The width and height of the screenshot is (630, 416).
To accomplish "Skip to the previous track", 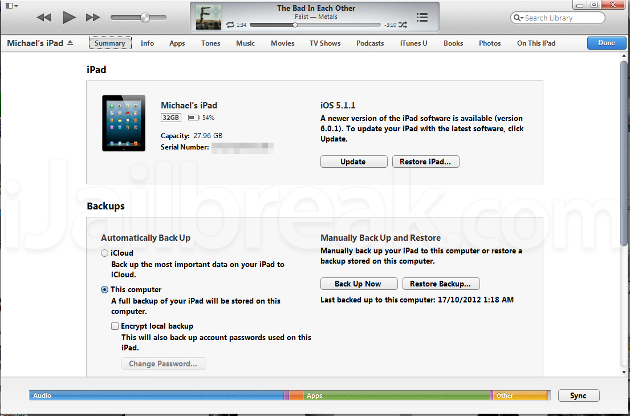I will [43, 17].
